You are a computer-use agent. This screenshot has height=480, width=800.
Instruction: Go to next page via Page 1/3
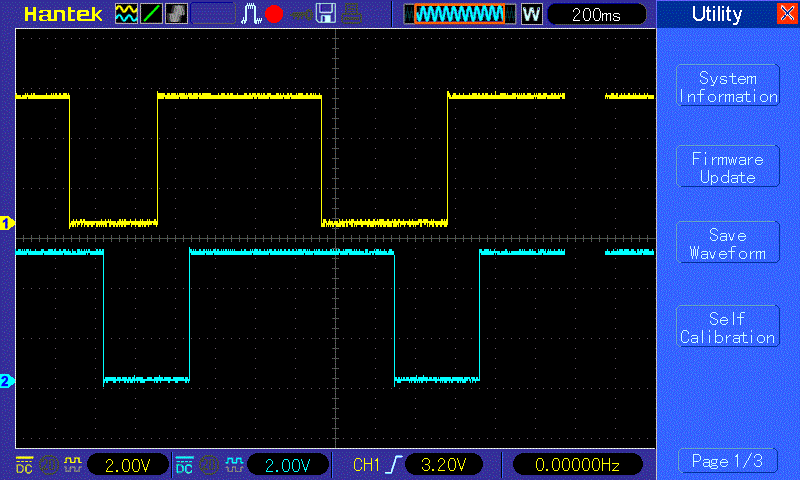(x=727, y=461)
